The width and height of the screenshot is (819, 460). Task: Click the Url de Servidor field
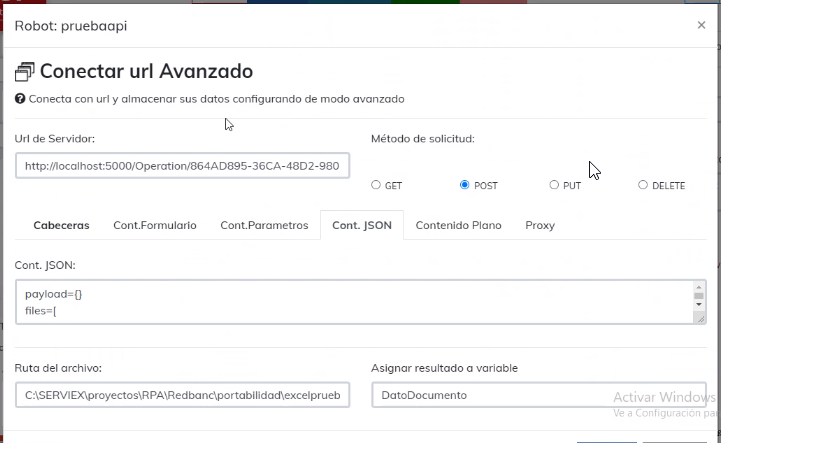[x=182, y=166]
